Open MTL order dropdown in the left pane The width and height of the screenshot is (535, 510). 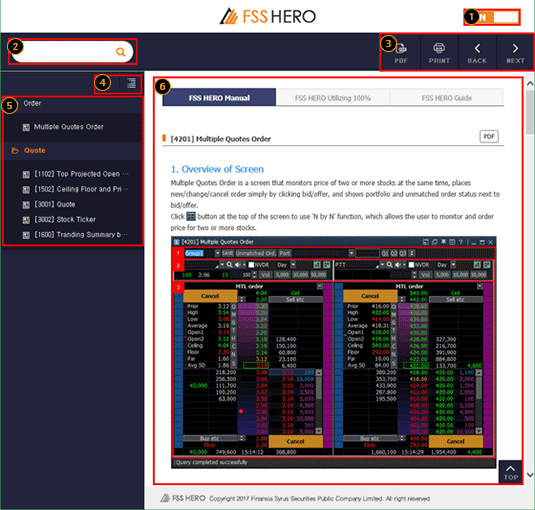click(319, 286)
